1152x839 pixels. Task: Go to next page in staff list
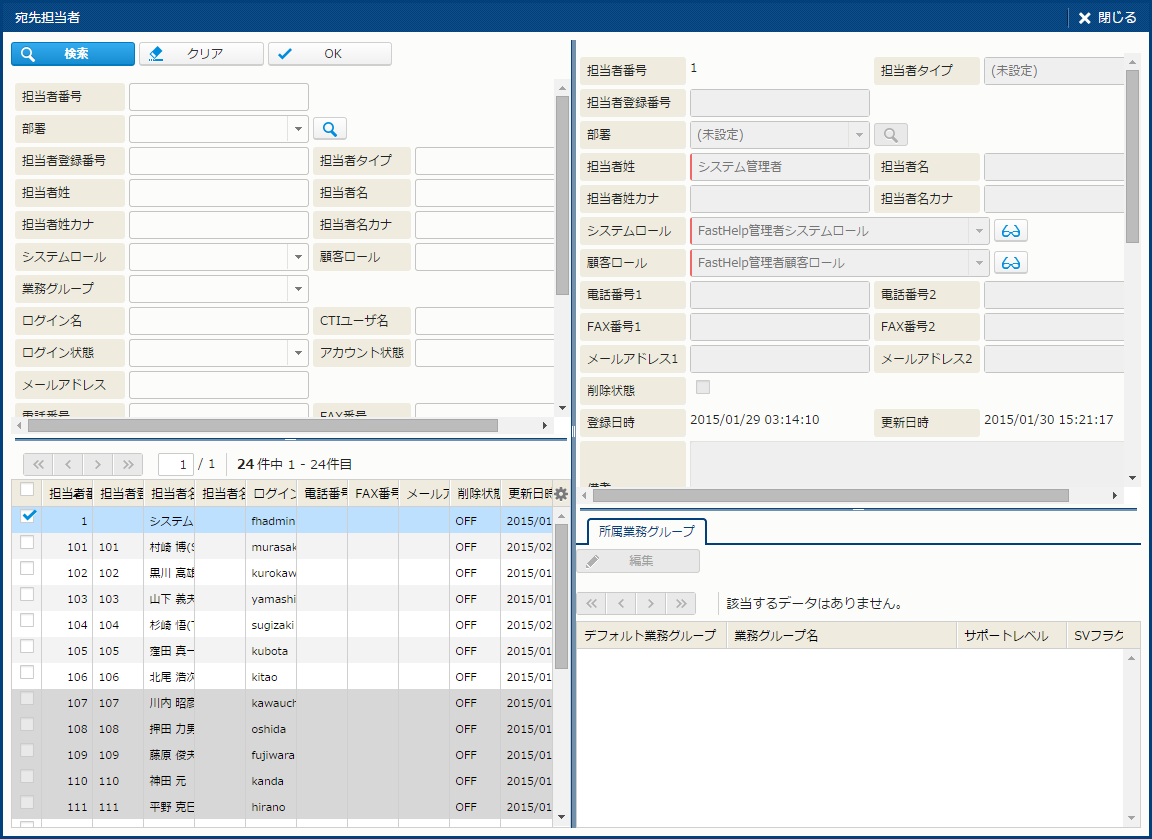pyautogui.click(x=98, y=464)
